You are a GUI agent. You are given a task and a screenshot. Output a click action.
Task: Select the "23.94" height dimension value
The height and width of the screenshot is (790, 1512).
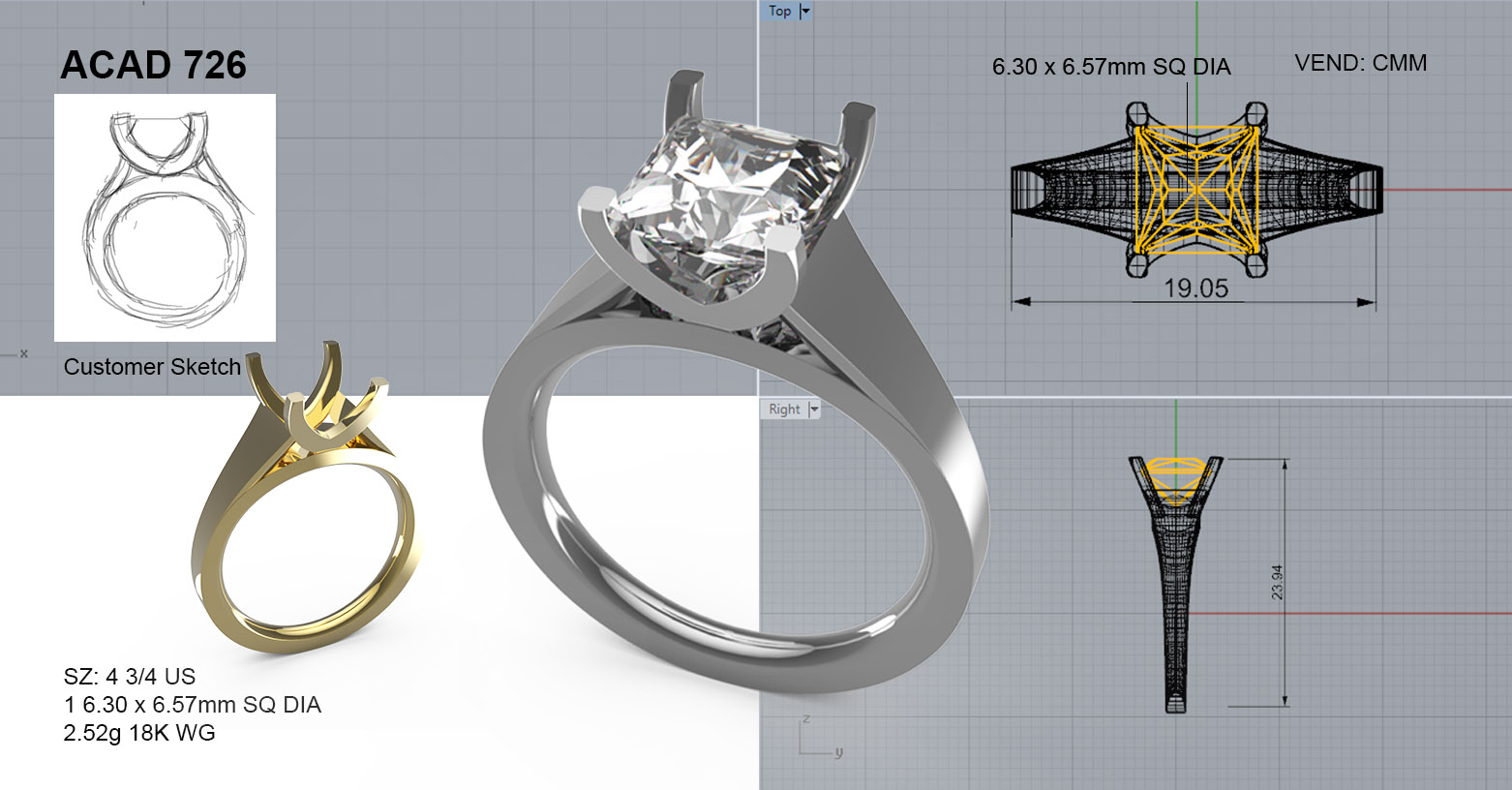pyautogui.click(x=1278, y=583)
